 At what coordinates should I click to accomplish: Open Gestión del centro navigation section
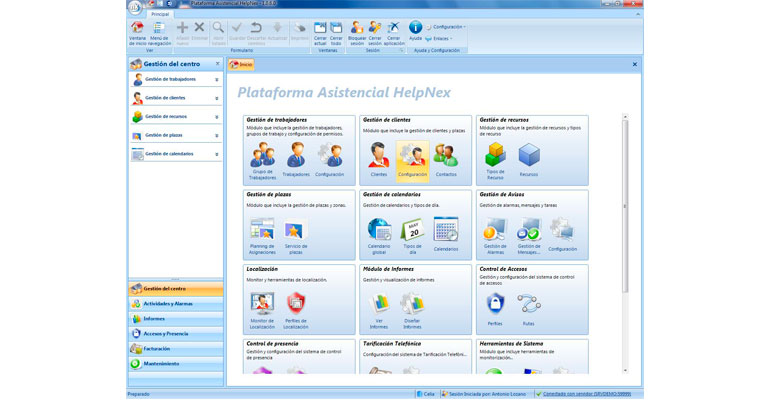(176, 289)
